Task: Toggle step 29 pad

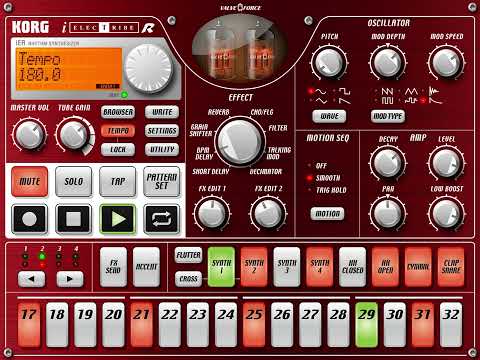Action: tap(367, 325)
